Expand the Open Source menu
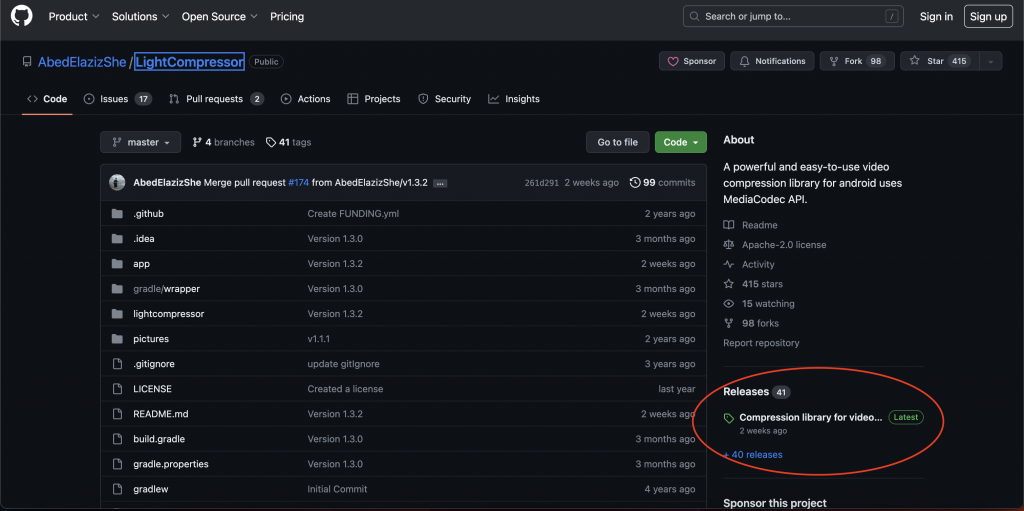Viewport: 1024px width, 511px height. (x=219, y=16)
